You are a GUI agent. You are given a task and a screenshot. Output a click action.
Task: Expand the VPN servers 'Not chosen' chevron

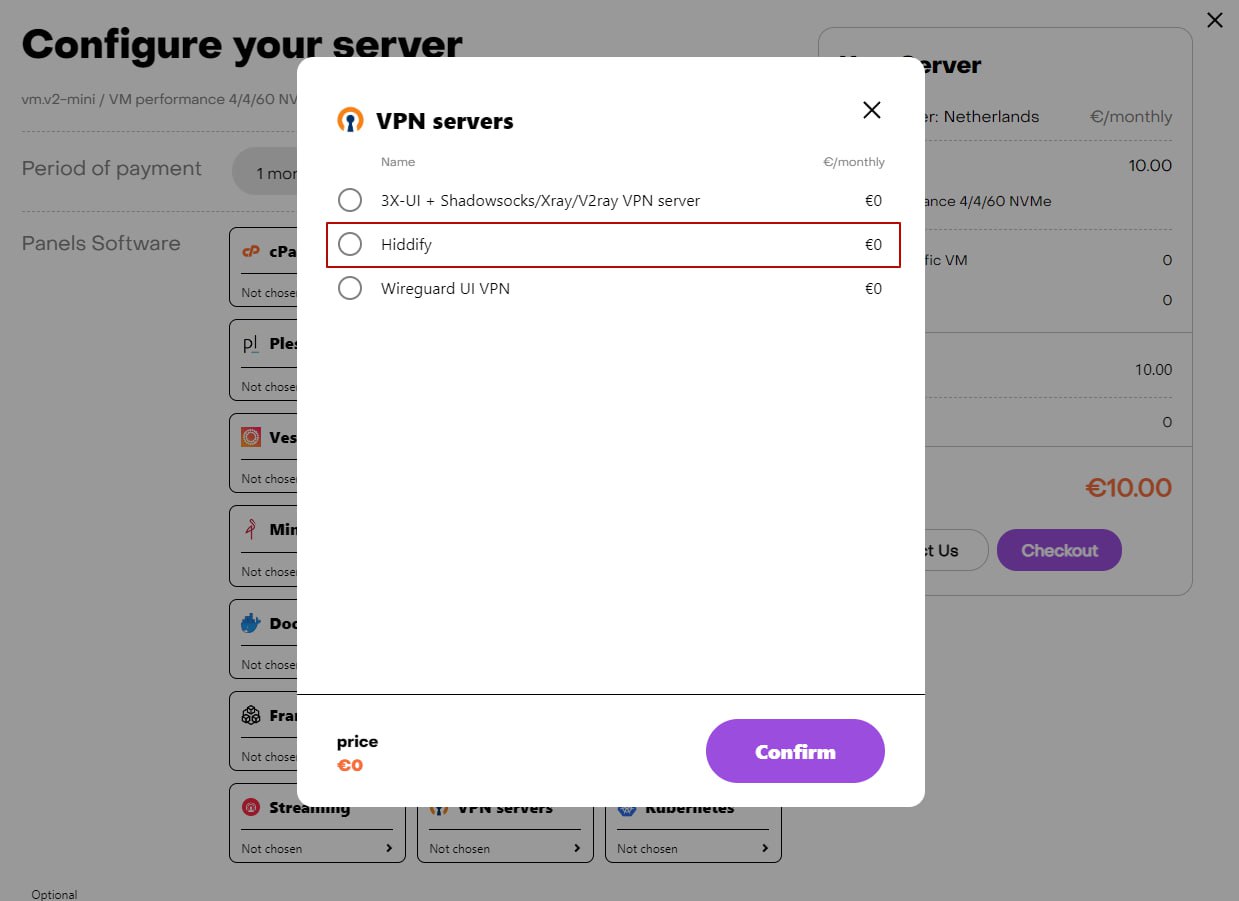pos(577,849)
